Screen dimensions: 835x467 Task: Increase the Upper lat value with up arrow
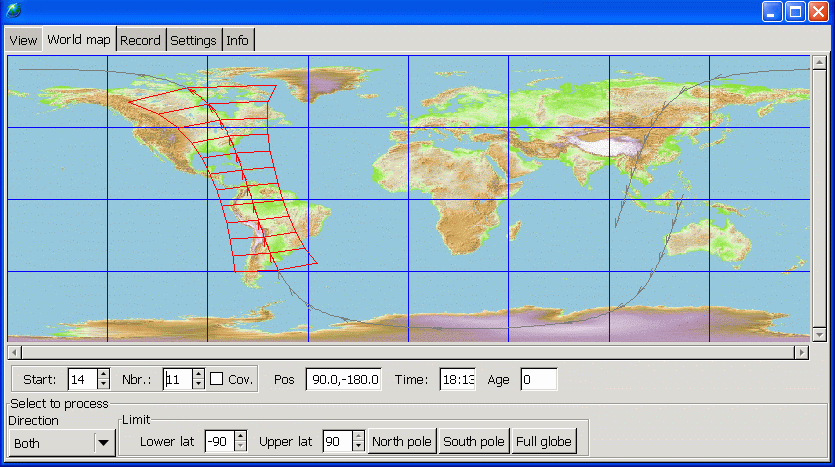358,436
